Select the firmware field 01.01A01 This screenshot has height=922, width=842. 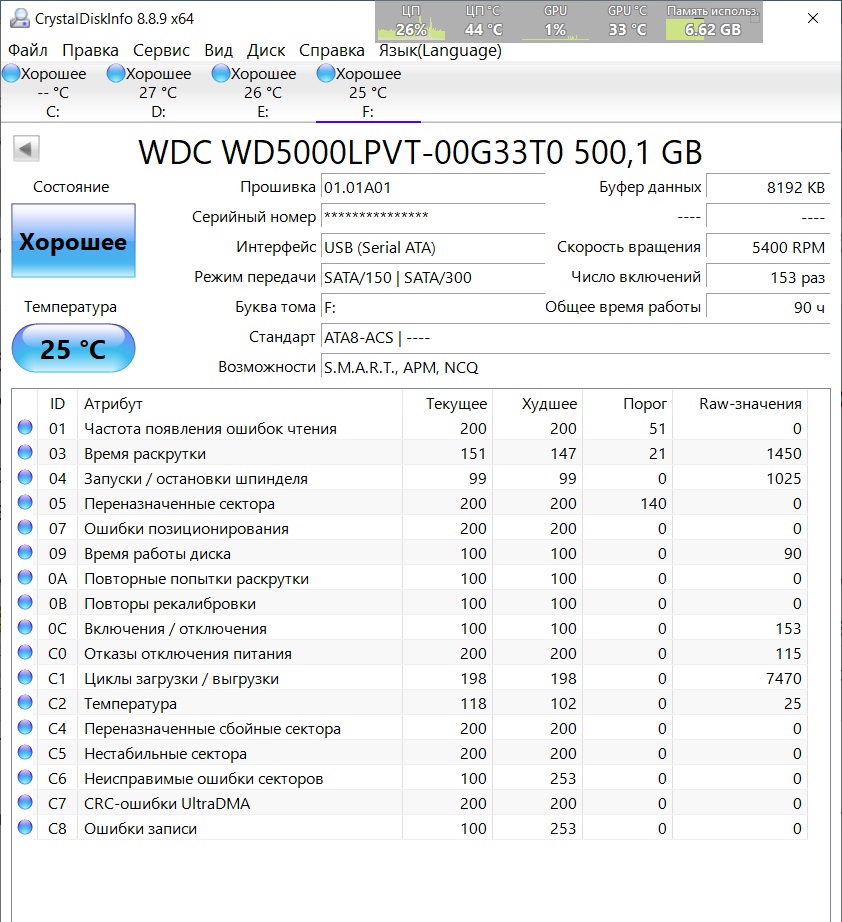point(433,188)
